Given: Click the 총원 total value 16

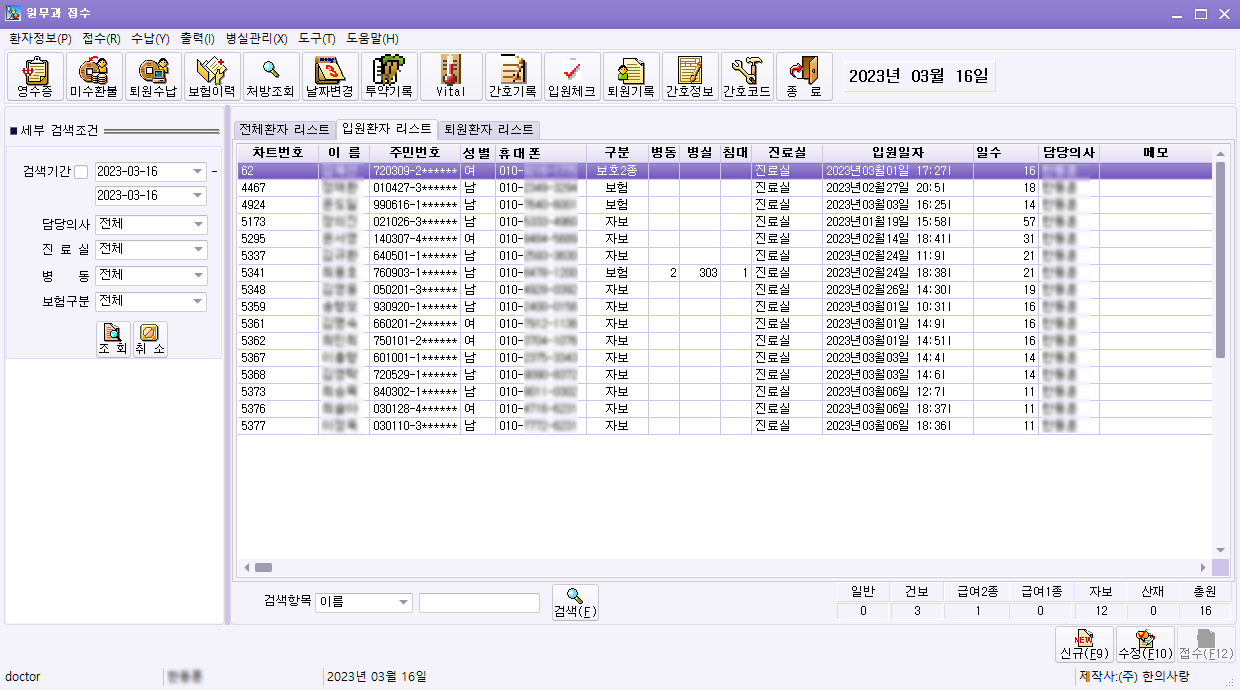Looking at the screenshot, I should [1204, 611].
